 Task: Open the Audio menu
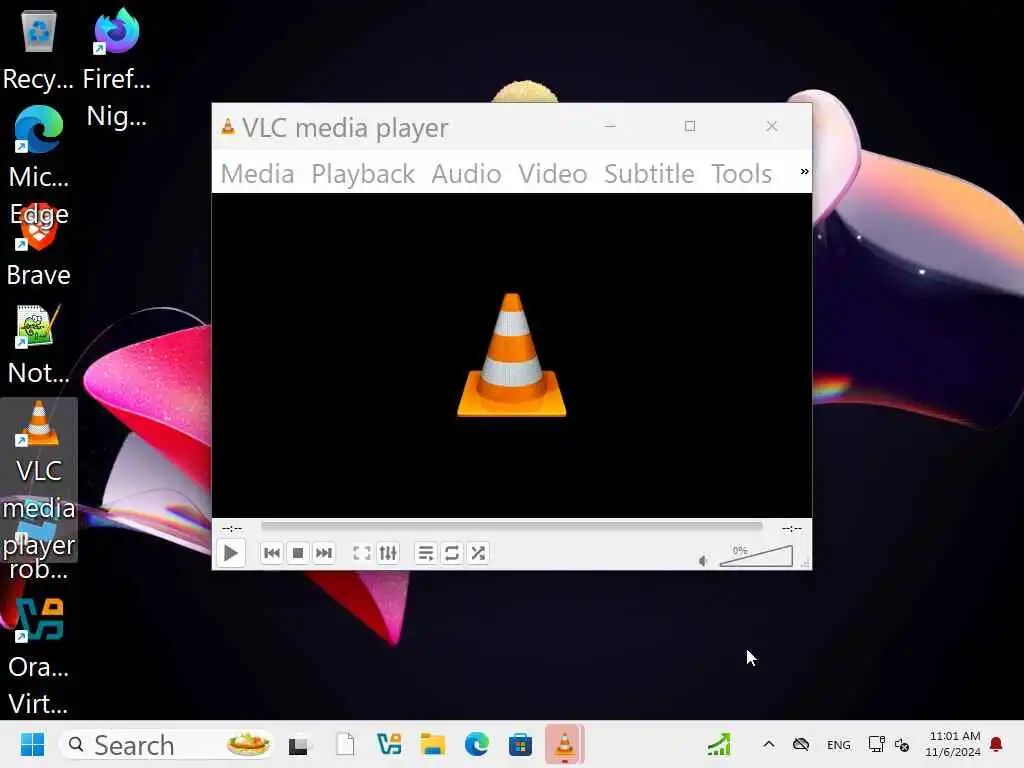tap(466, 174)
